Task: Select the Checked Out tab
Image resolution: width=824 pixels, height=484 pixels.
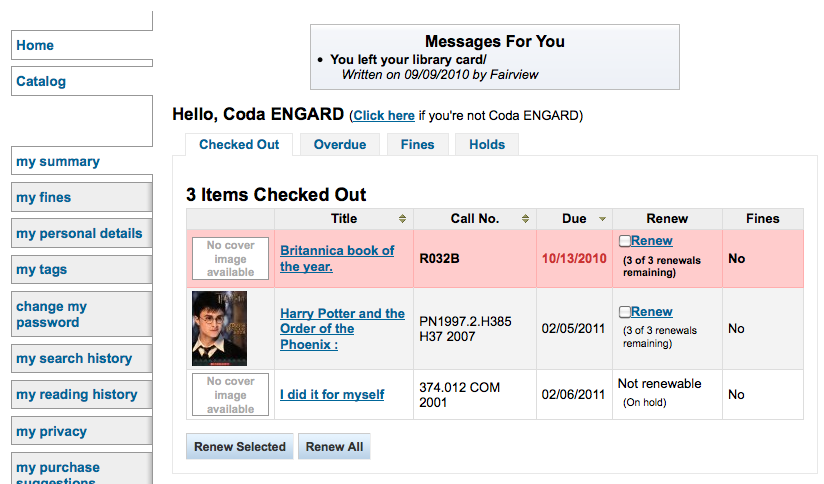Action: pyautogui.click(x=239, y=145)
